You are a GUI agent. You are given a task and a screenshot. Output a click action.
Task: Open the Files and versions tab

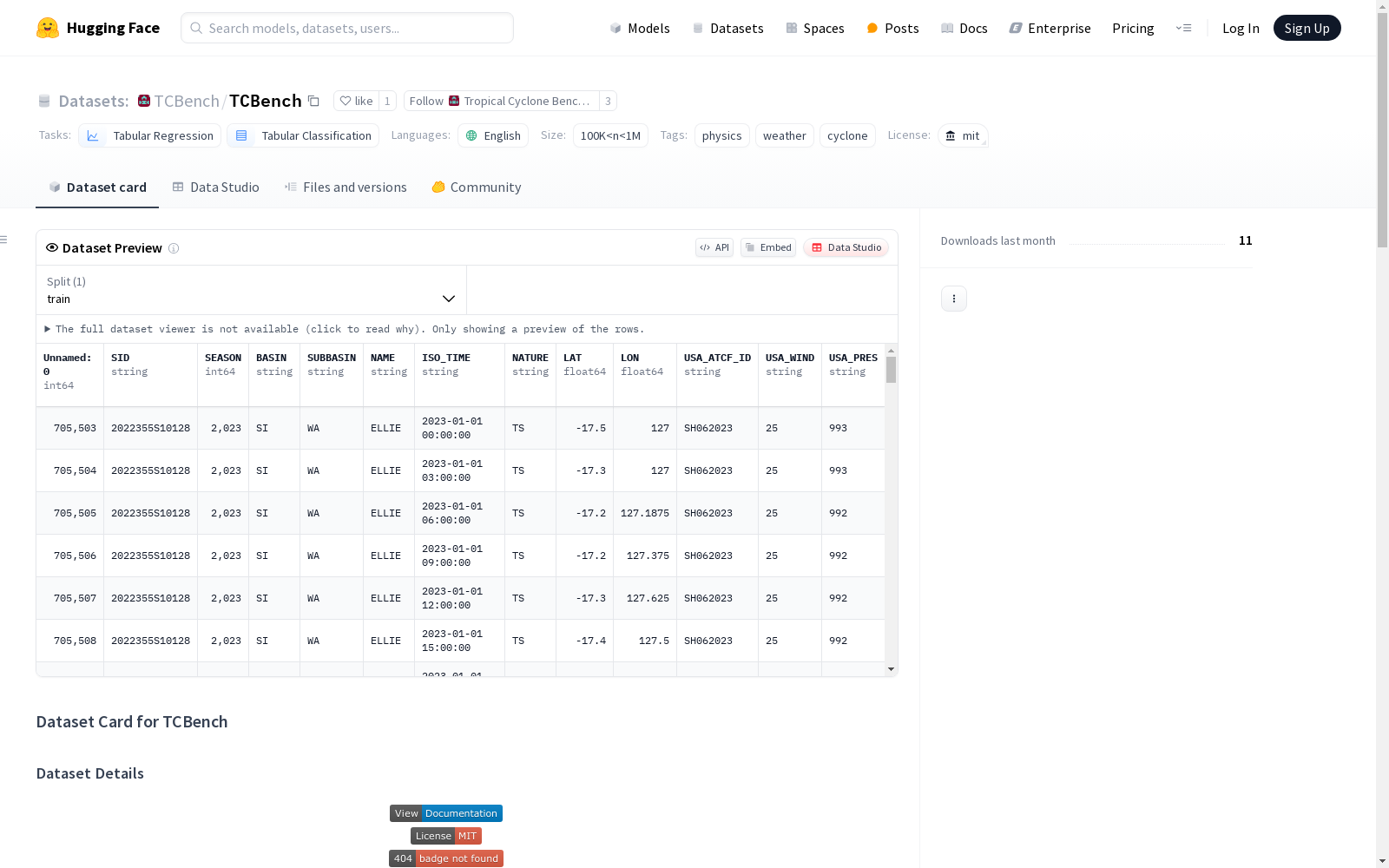[x=346, y=187]
